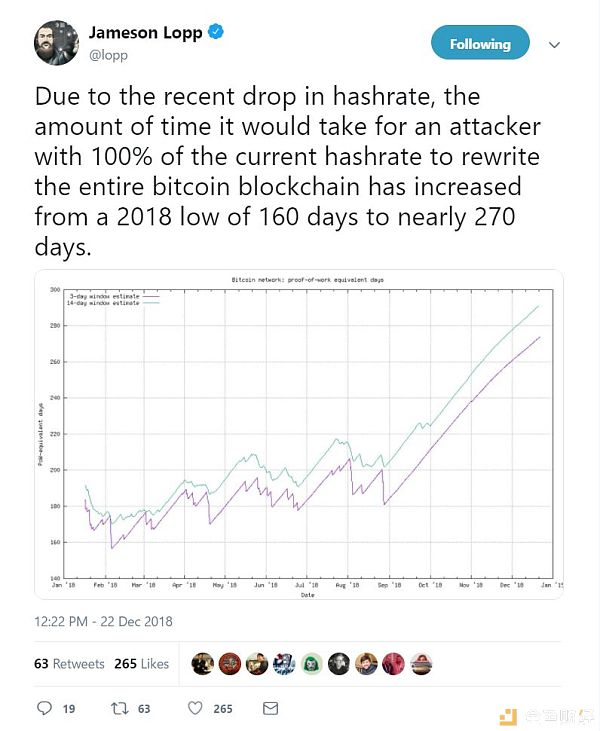Open the 12:22 PM - 22 Dec 2018 timestamp

click(x=103, y=621)
